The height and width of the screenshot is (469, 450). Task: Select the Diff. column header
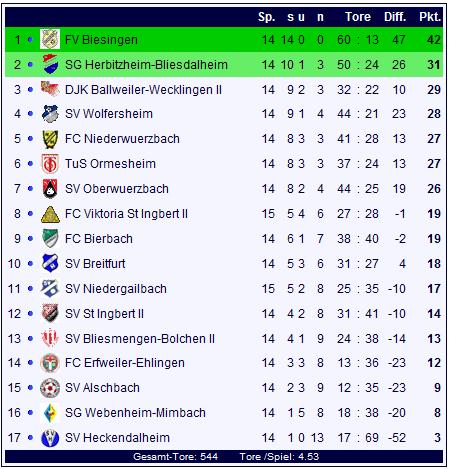point(395,17)
